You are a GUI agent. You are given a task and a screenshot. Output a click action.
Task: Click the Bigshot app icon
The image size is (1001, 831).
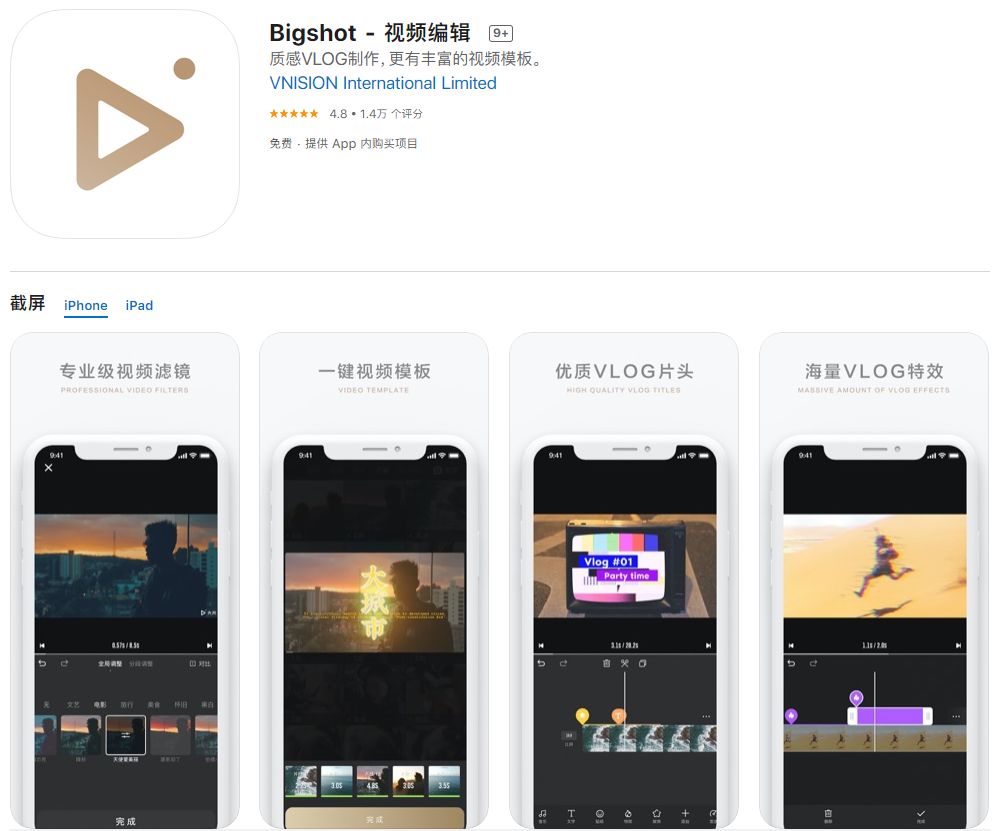125,124
